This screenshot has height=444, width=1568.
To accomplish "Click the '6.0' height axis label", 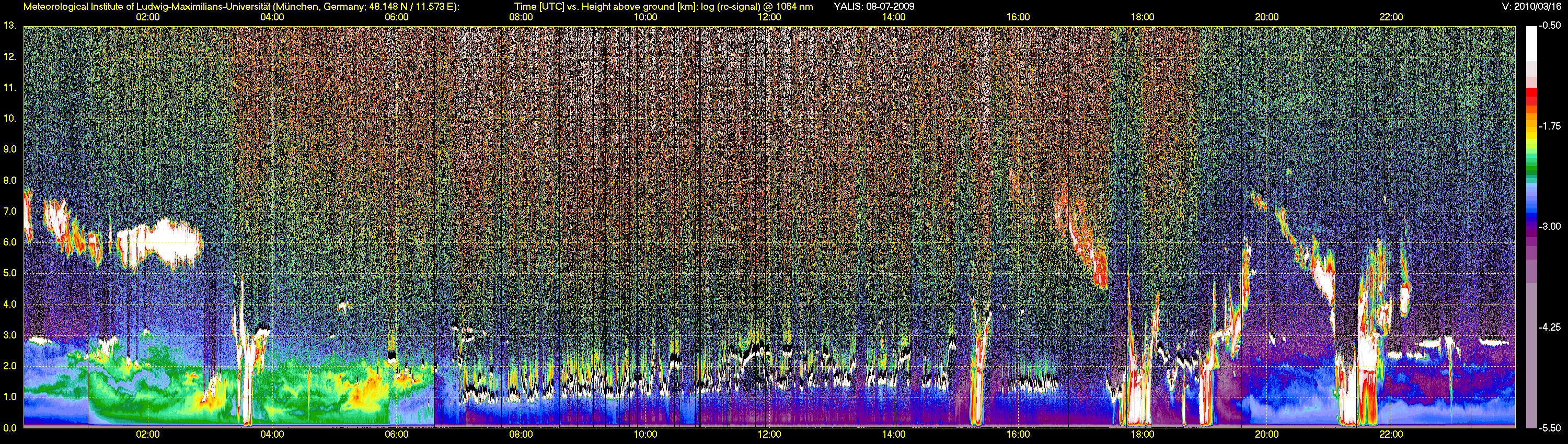I will pyautogui.click(x=10, y=242).
